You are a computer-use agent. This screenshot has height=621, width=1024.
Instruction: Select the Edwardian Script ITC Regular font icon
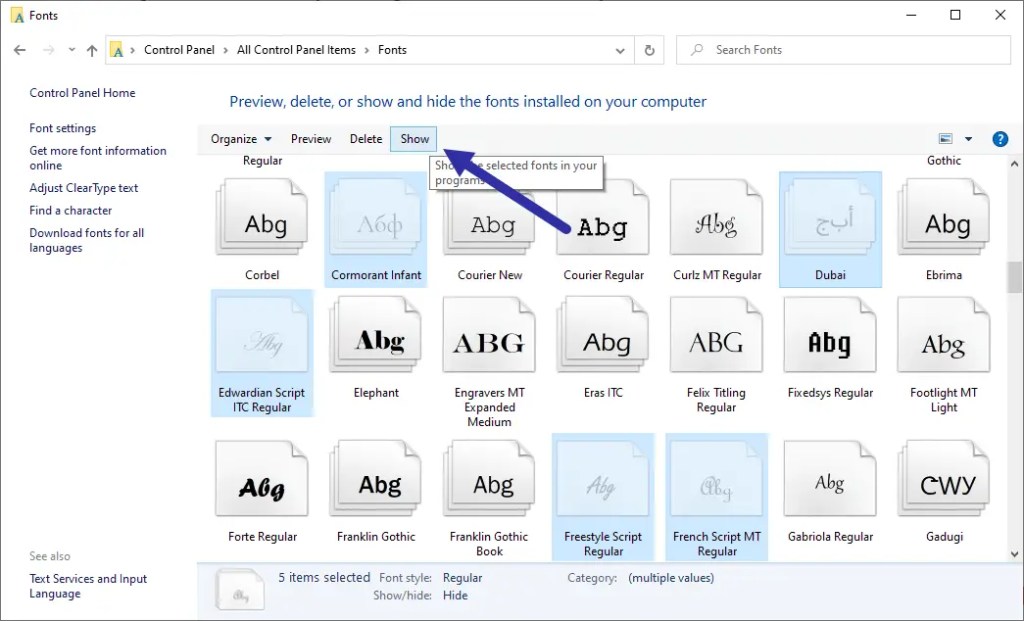[261, 335]
